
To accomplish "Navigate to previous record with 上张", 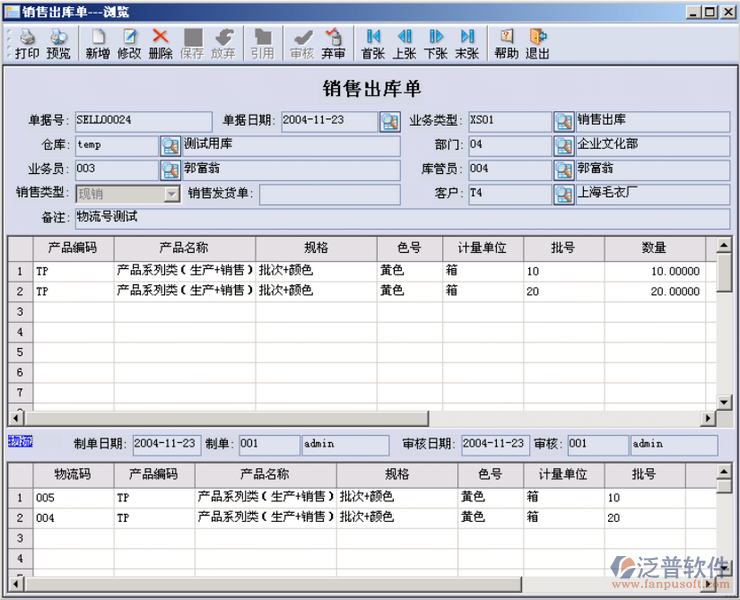I will tap(405, 44).
